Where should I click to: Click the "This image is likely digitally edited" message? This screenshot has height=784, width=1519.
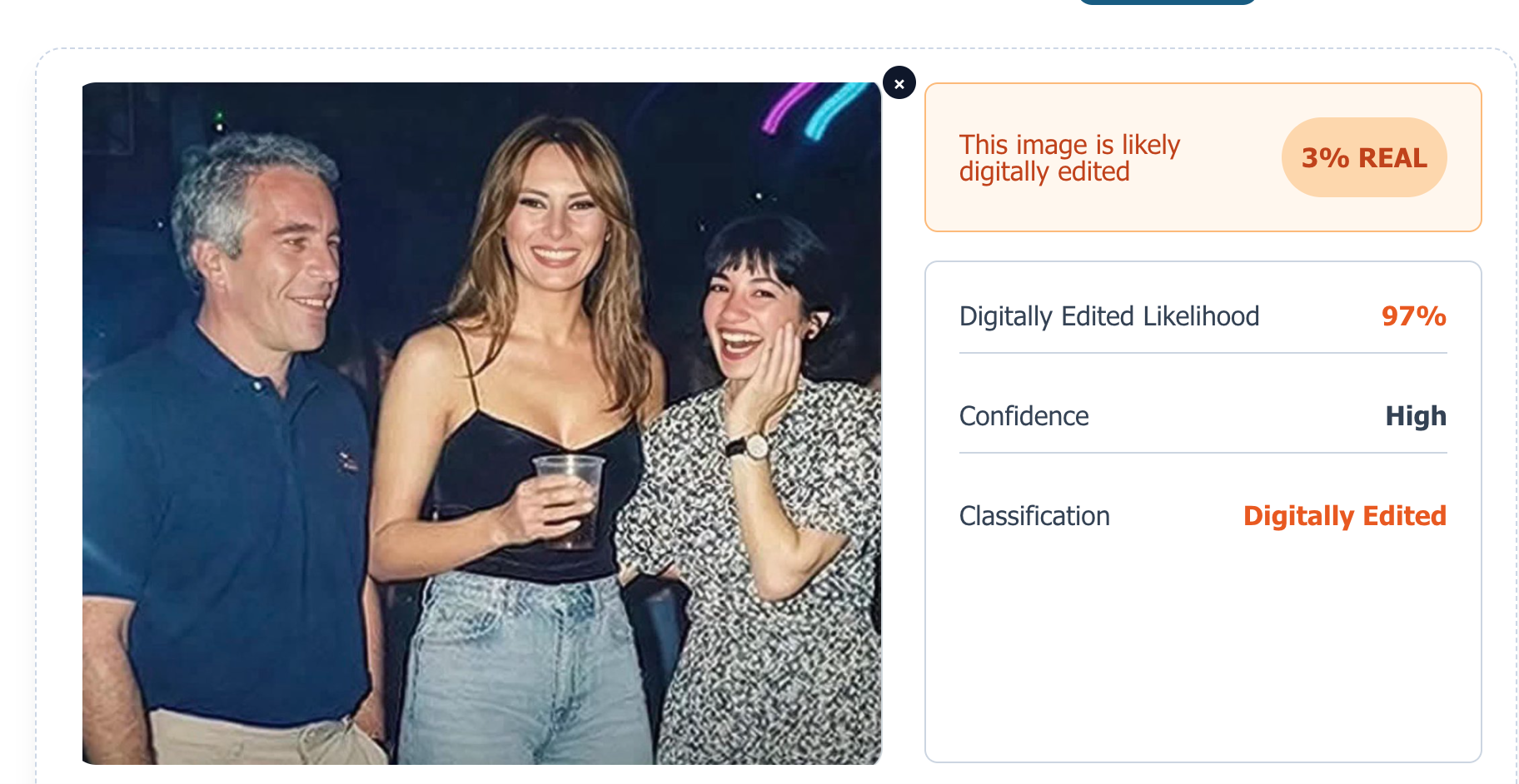[1069, 157]
